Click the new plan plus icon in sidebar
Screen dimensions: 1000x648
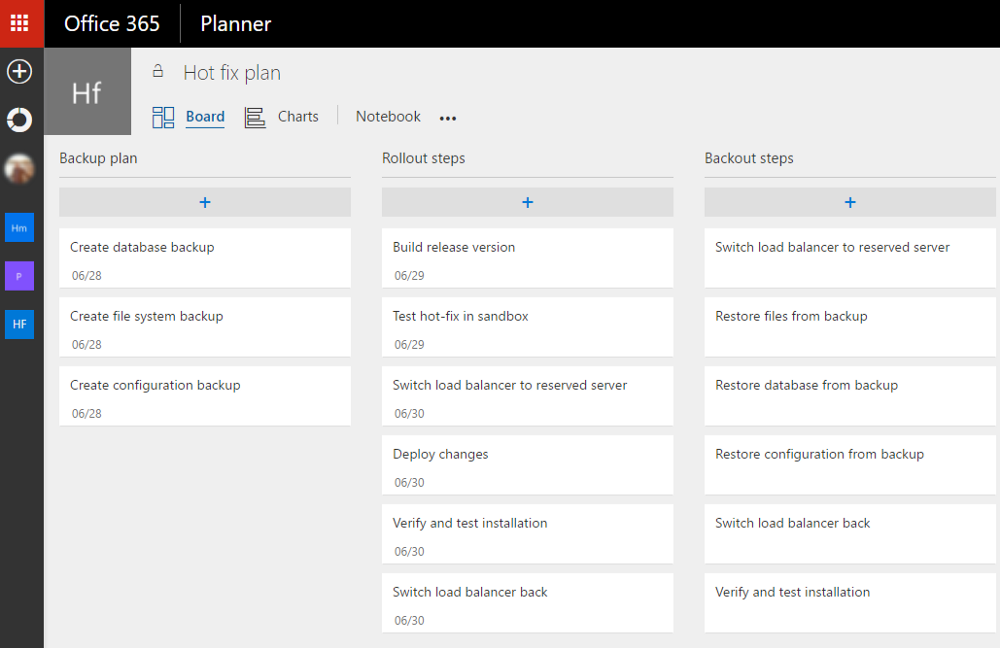(20, 72)
